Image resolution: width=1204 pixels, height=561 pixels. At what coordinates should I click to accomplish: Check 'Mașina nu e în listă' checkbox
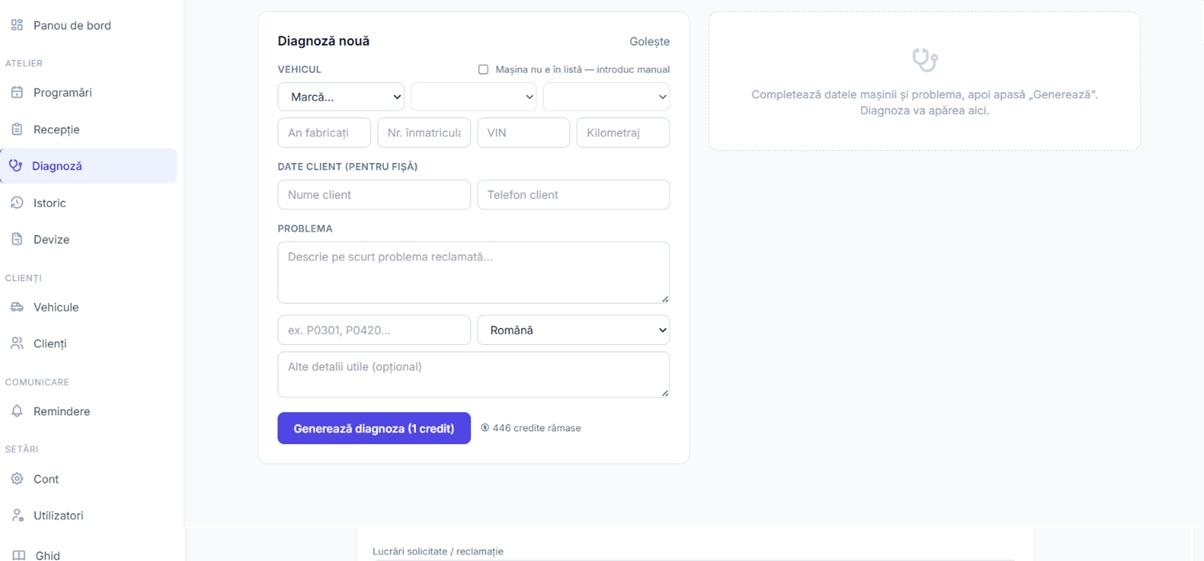click(483, 70)
